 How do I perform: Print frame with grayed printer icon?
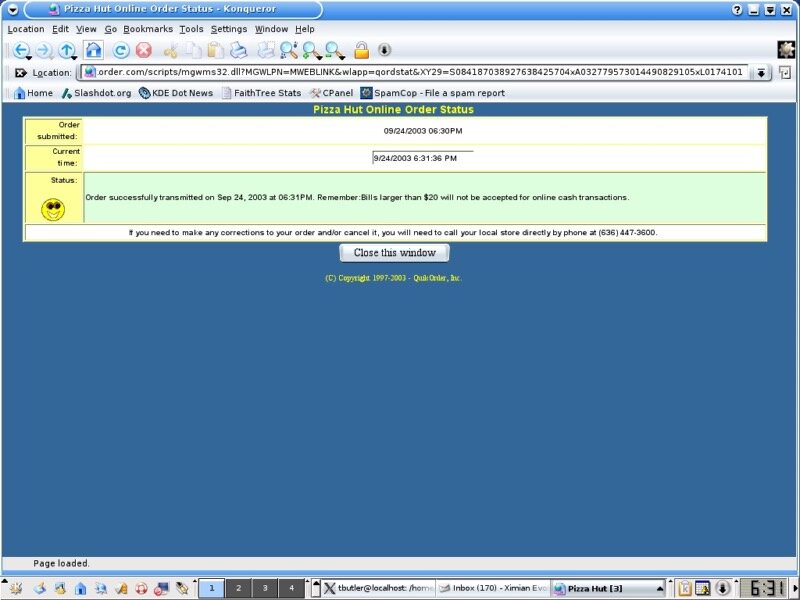(x=265, y=50)
